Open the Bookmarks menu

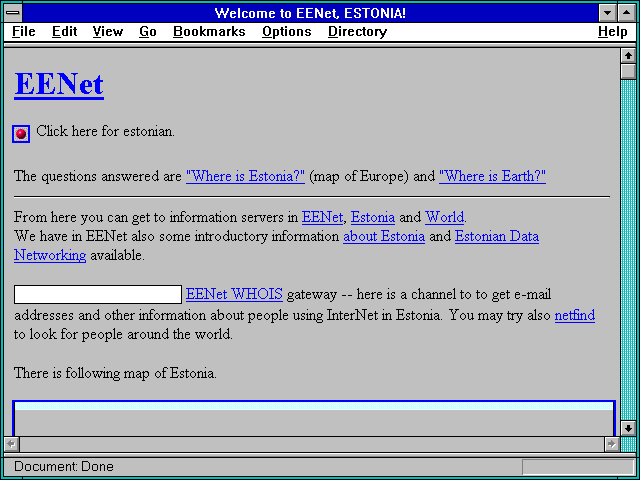[x=209, y=32]
